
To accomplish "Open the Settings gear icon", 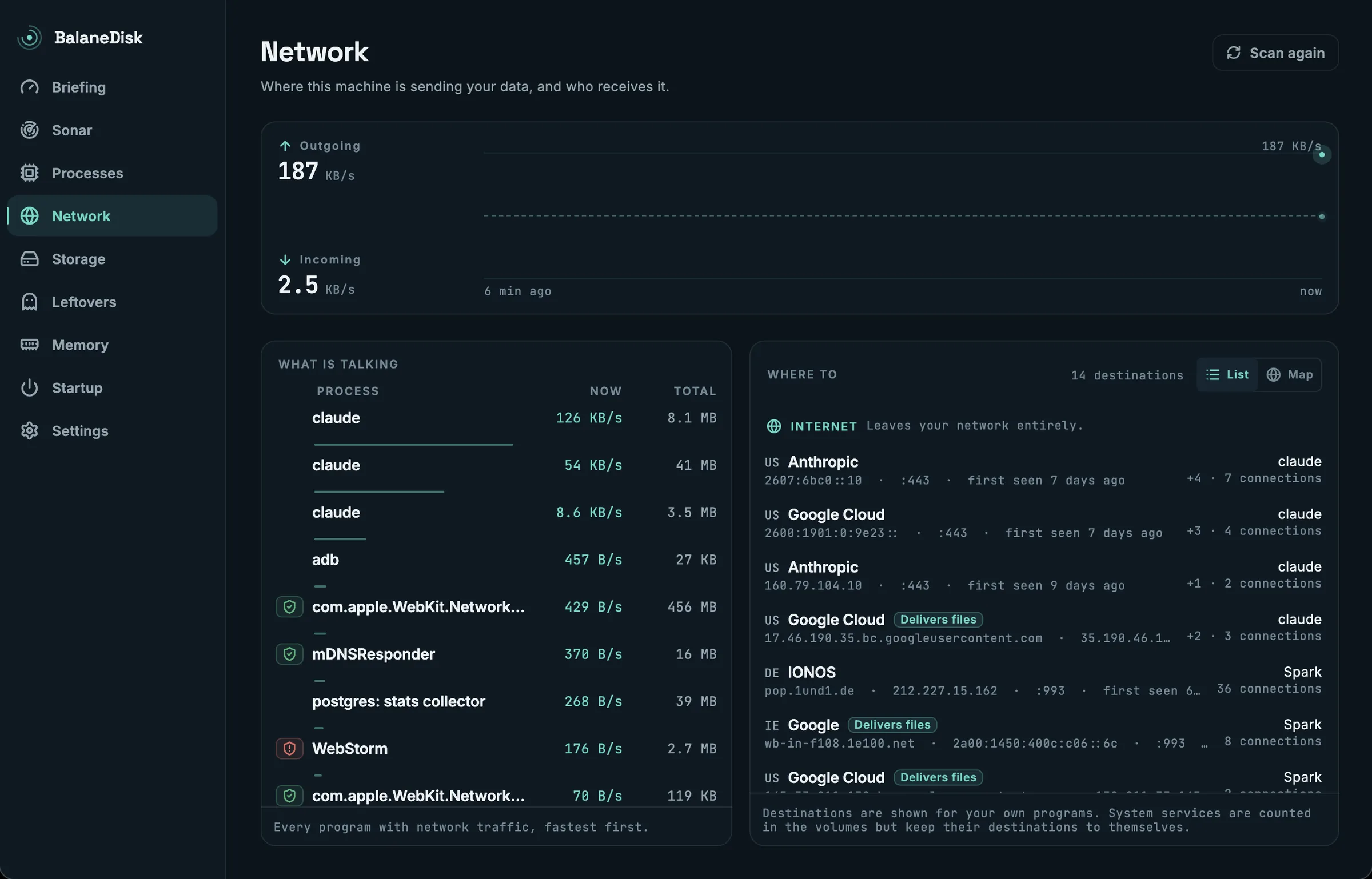I will 29,431.
